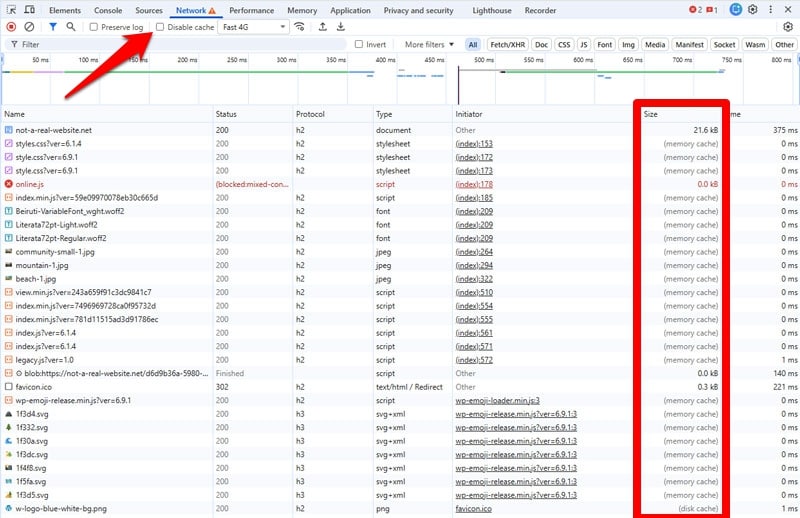Filter requests by JS
The height and width of the screenshot is (518, 800).
click(x=583, y=44)
